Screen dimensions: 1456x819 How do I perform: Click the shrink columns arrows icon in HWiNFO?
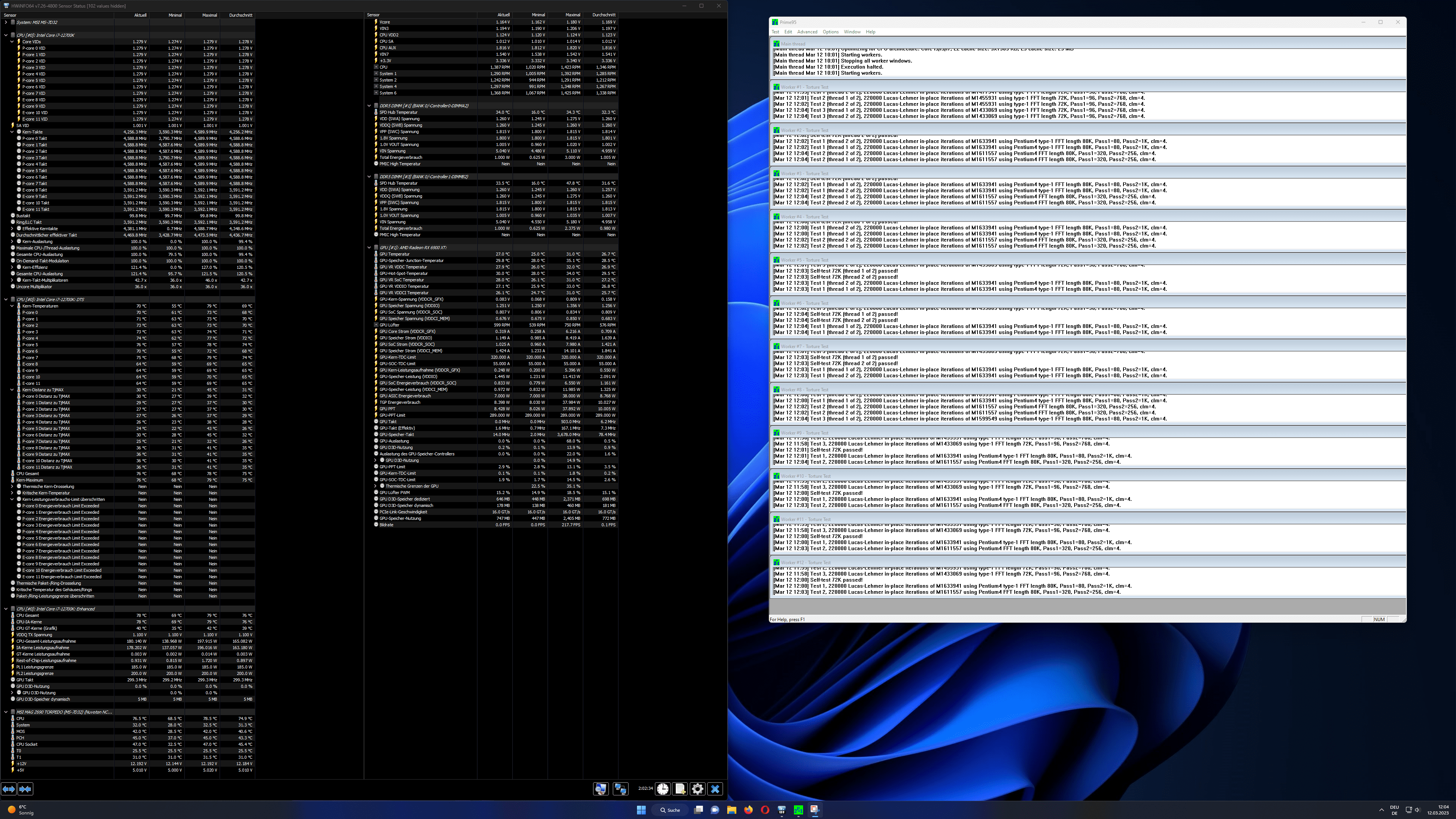pos(25,789)
